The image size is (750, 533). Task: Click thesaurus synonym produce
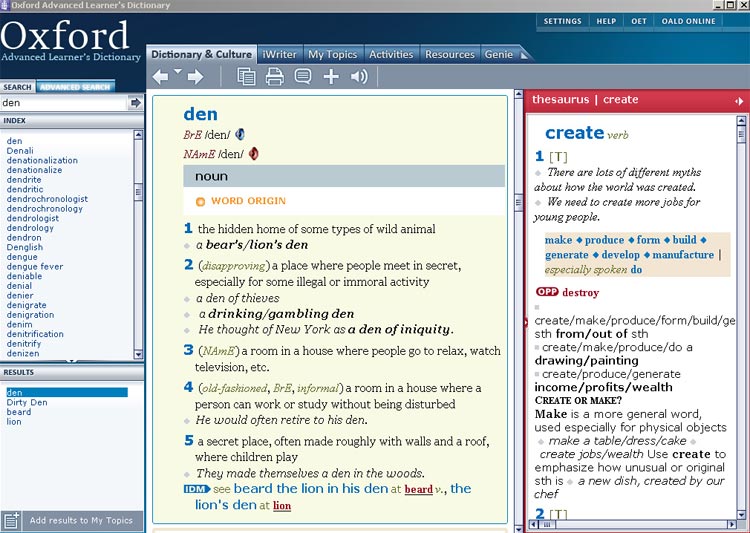(605, 240)
